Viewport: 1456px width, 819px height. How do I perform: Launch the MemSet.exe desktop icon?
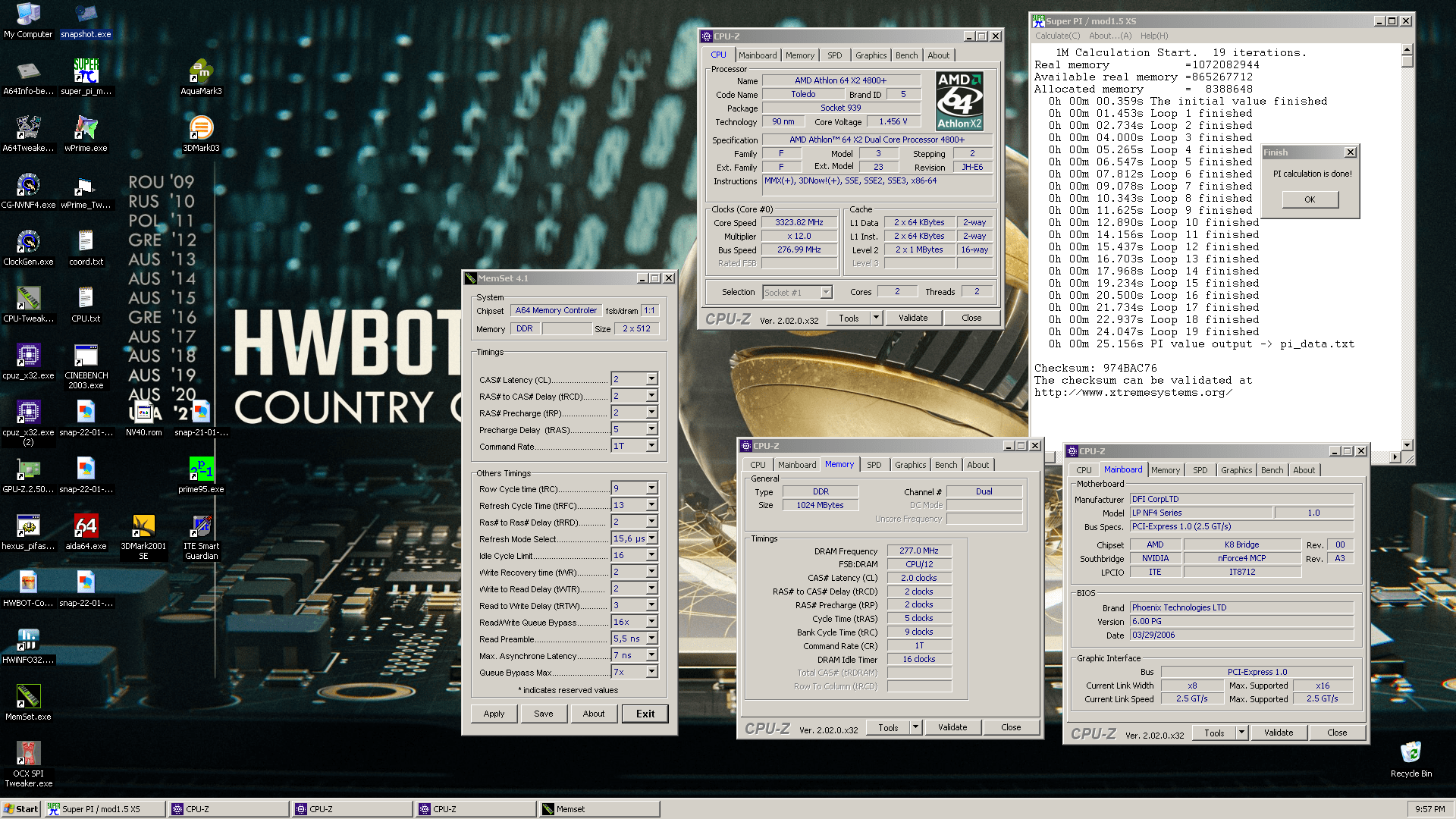click(x=28, y=703)
